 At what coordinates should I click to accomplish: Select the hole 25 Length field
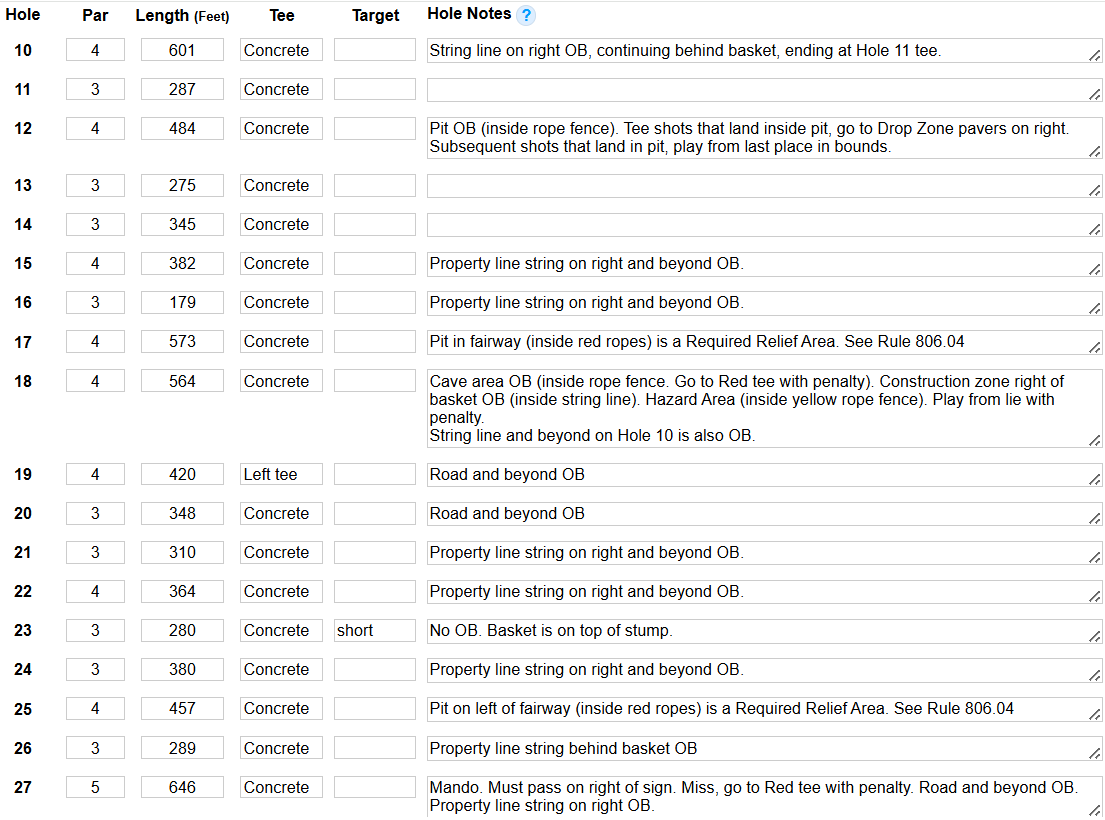(182, 708)
